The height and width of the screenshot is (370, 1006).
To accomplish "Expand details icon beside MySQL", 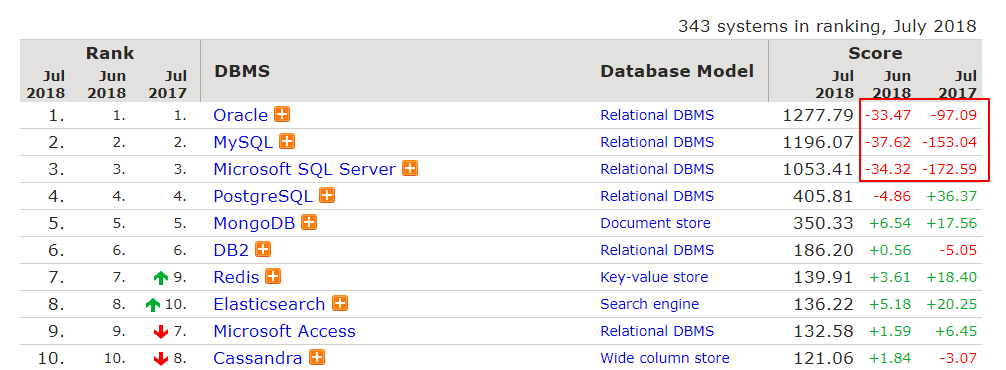I will (287, 141).
